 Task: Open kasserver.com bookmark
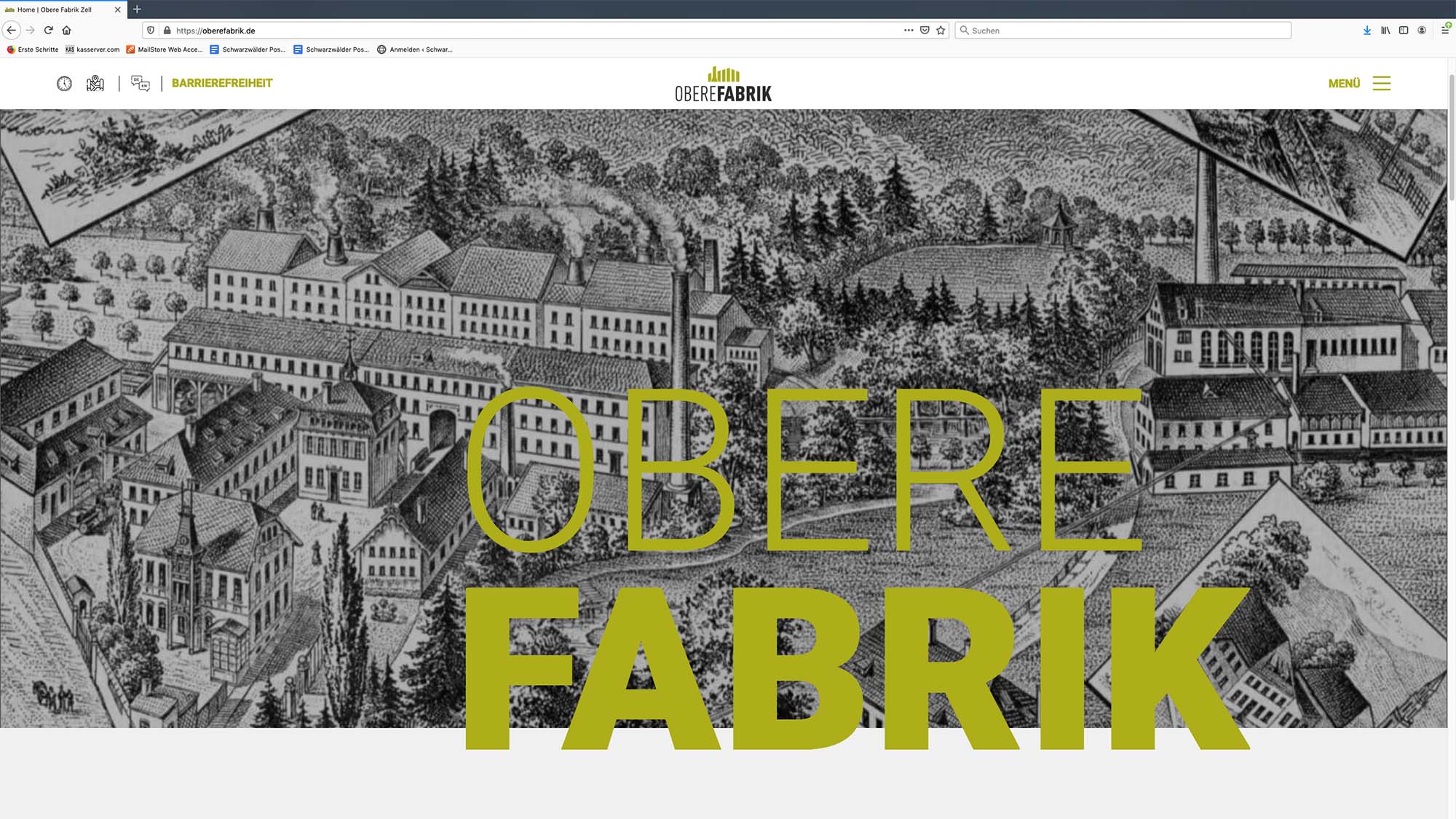(92, 50)
